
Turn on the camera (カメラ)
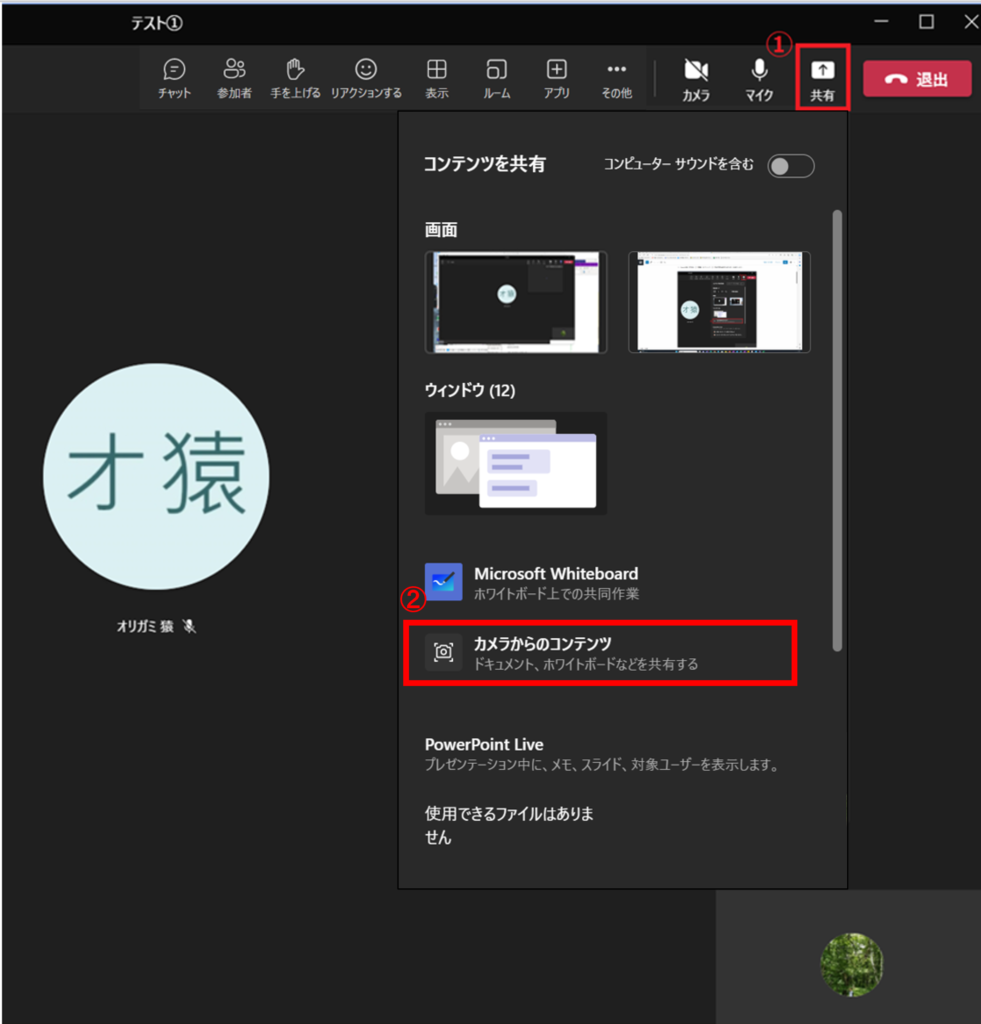tap(696, 79)
